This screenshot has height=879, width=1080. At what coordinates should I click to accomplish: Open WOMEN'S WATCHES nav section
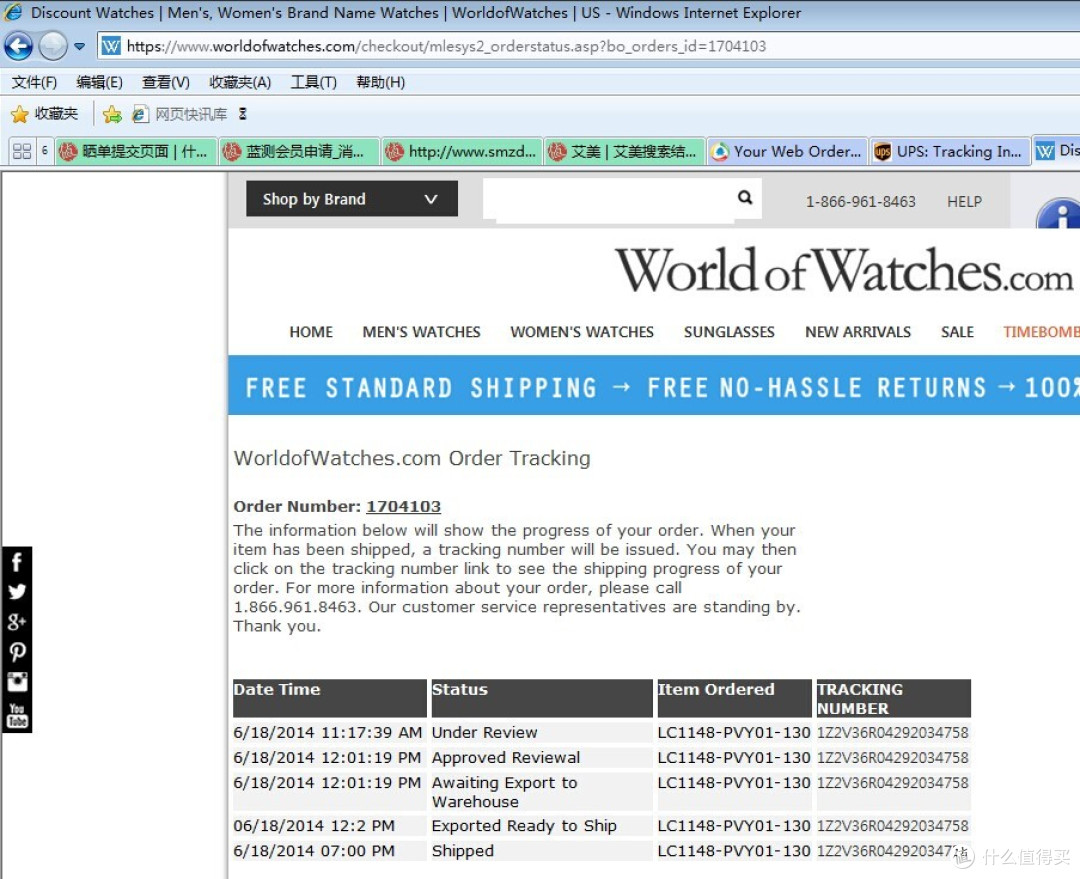click(582, 332)
